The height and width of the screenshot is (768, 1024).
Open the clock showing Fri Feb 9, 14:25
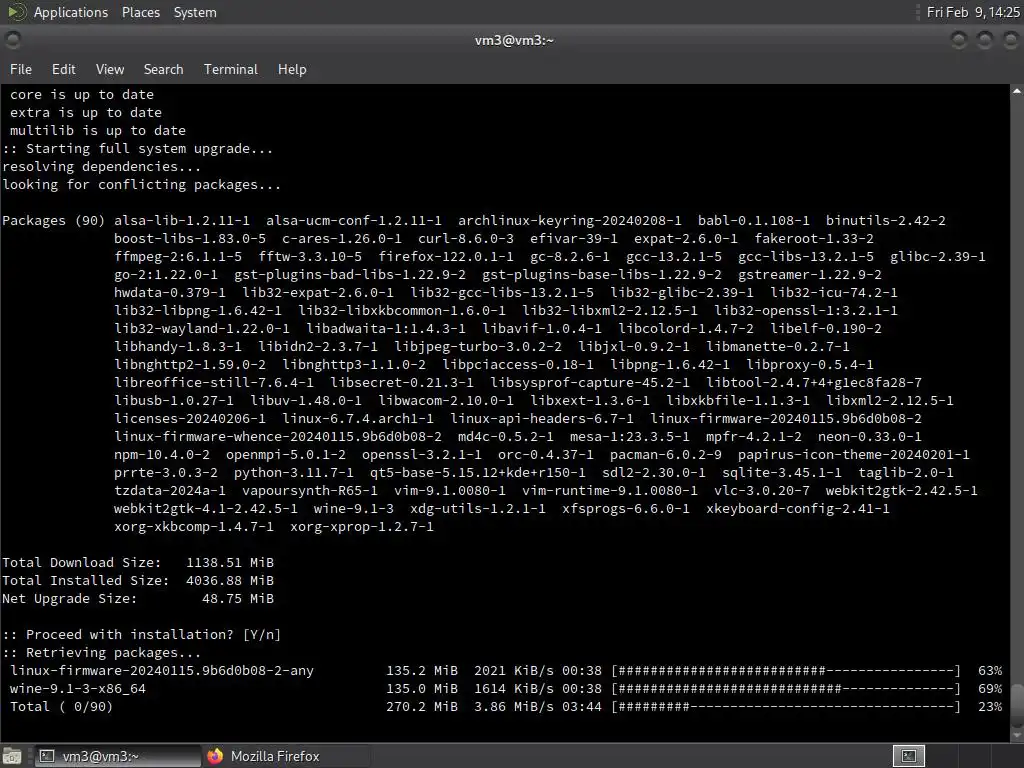point(972,12)
